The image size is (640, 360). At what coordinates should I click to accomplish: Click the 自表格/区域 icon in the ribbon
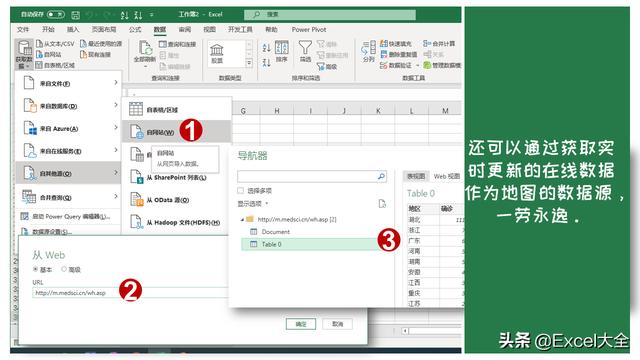[39, 64]
